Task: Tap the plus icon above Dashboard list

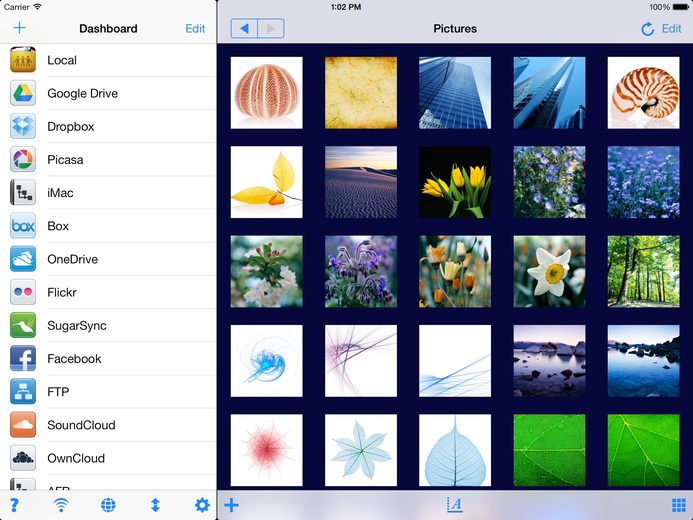Action: (19, 28)
